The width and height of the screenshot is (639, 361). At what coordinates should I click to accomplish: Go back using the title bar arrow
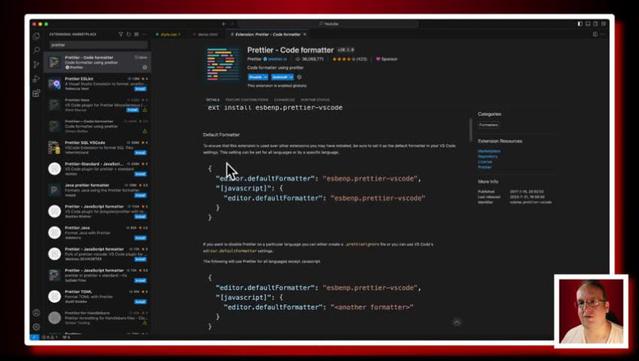click(224, 24)
